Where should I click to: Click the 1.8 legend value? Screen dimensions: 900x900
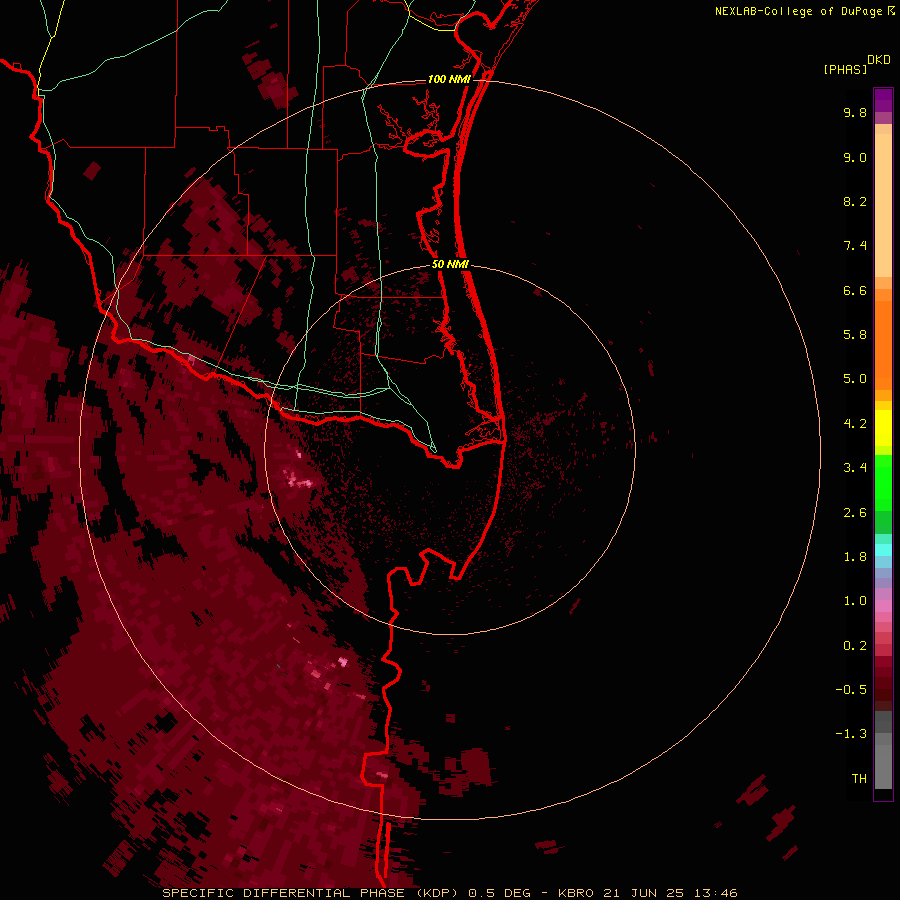coord(855,557)
